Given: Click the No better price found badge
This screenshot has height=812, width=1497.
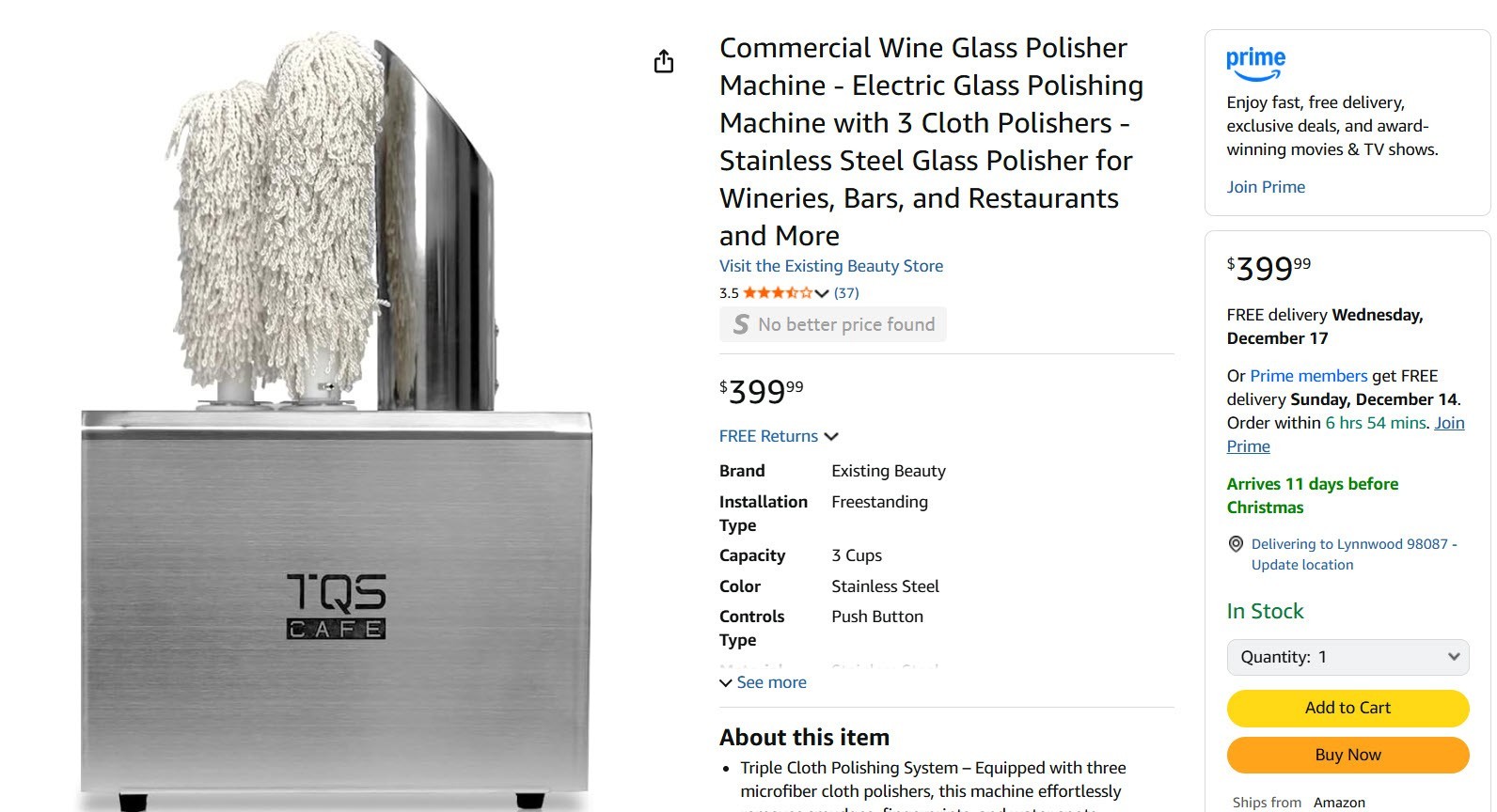Looking at the screenshot, I should click(x=845, y=324).
